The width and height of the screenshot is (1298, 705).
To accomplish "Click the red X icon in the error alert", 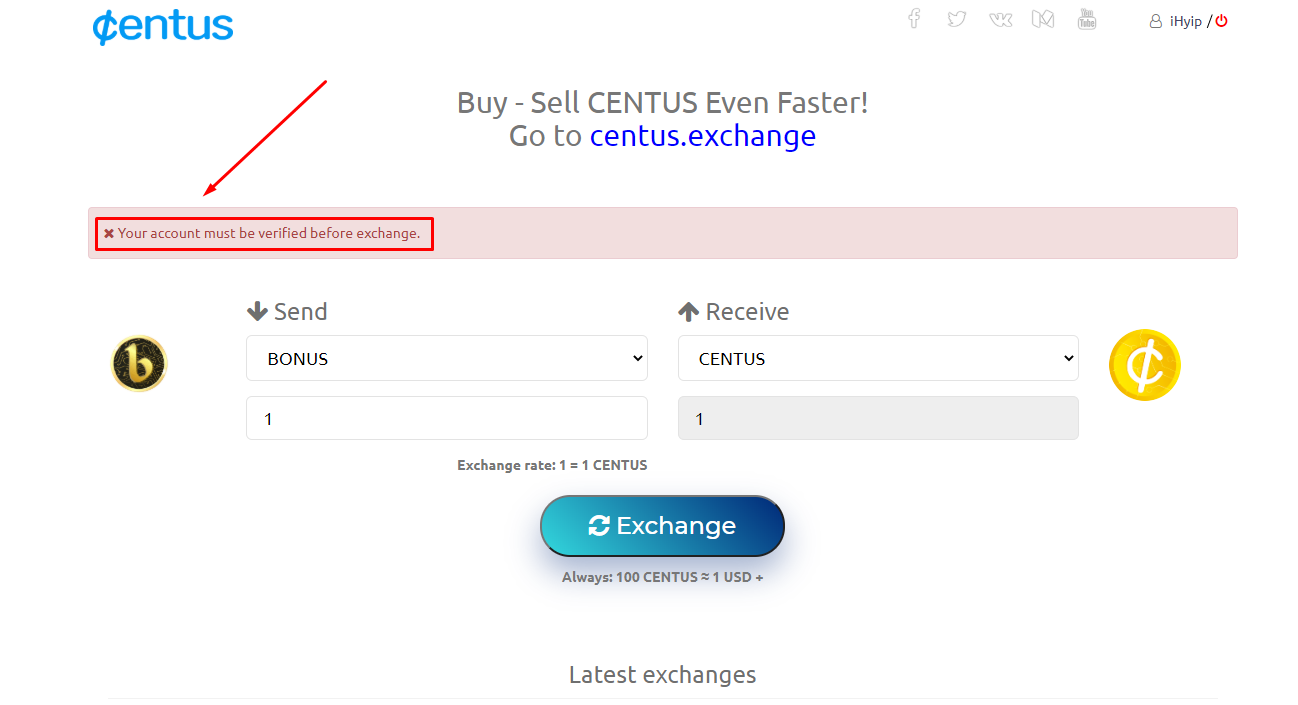I will (x=109, y=233).
